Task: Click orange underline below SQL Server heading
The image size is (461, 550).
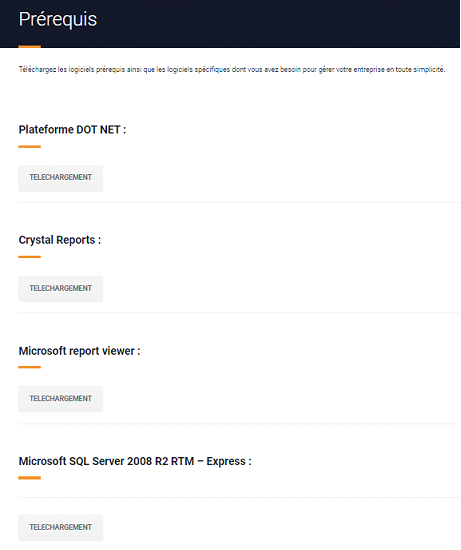Action: [x=29, y=478]
